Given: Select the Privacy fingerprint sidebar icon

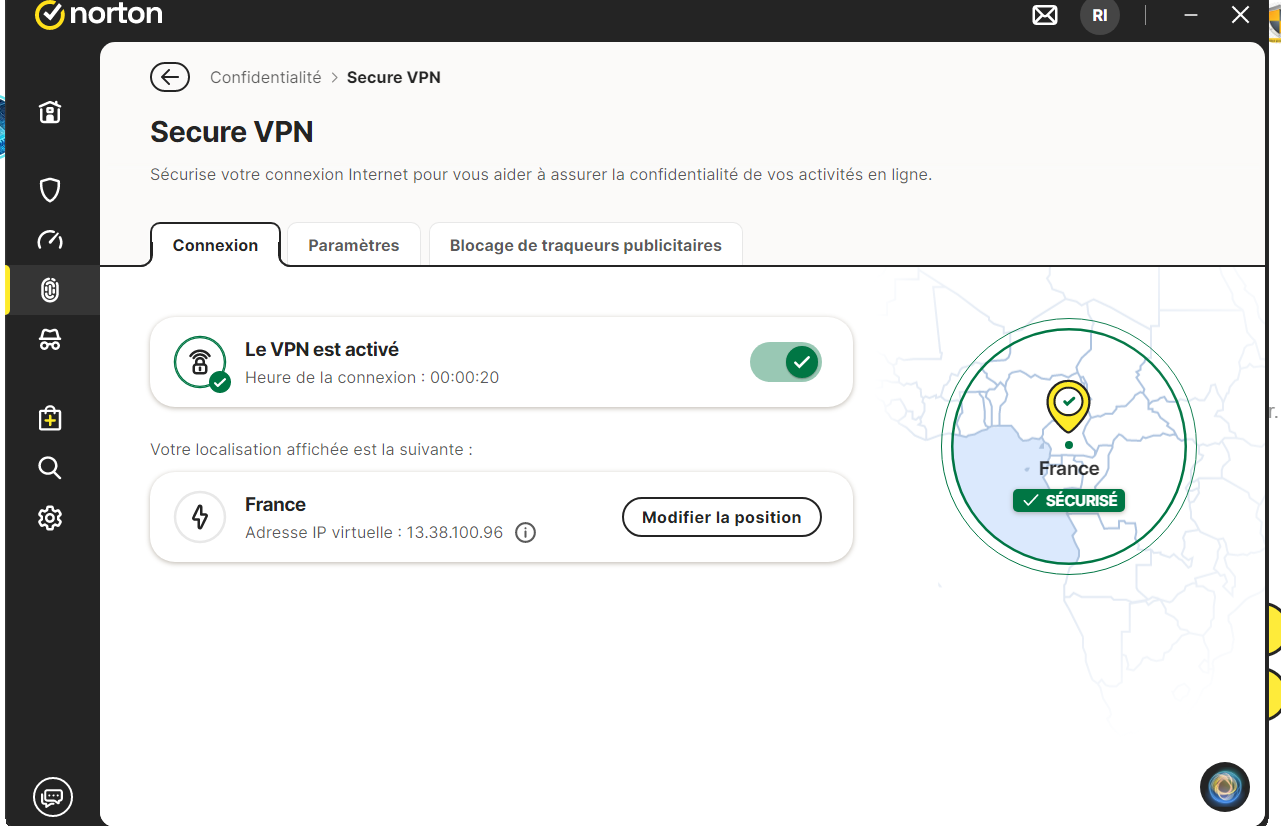Looking at the screenshot, I should coord(50,290).
